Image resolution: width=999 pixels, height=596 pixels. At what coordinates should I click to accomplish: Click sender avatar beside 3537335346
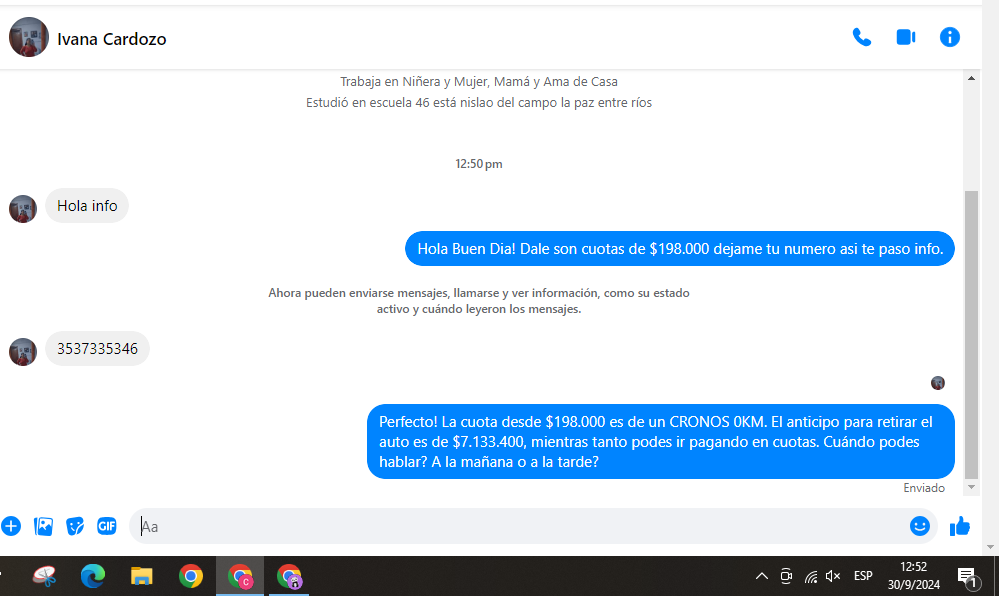(x=23, y=352)
